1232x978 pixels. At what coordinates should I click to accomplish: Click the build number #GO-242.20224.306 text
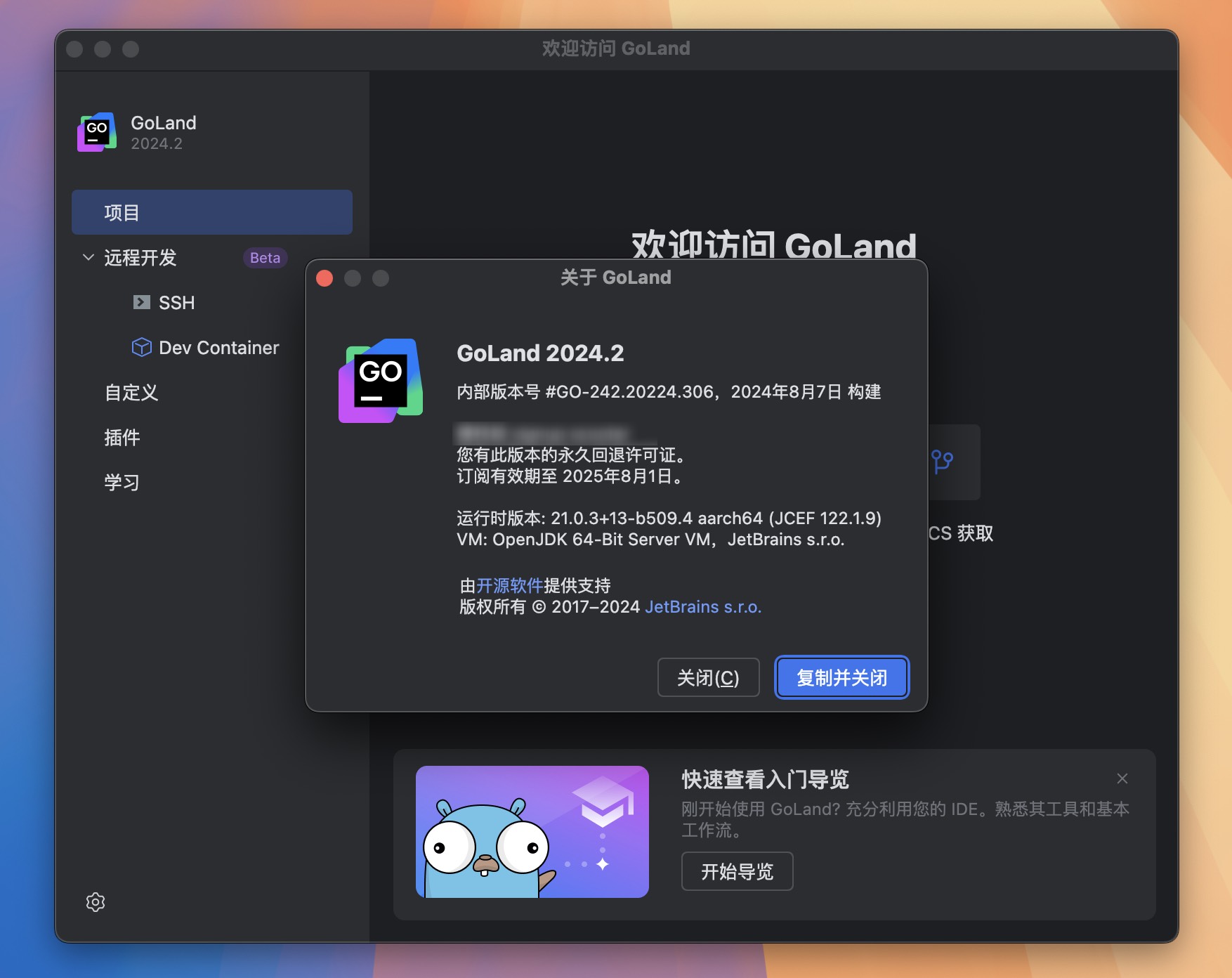click(x=629, y=392)
